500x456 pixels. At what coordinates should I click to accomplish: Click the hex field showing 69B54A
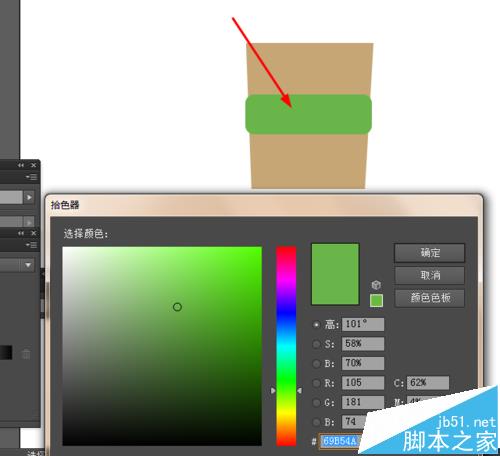[340, 441]
